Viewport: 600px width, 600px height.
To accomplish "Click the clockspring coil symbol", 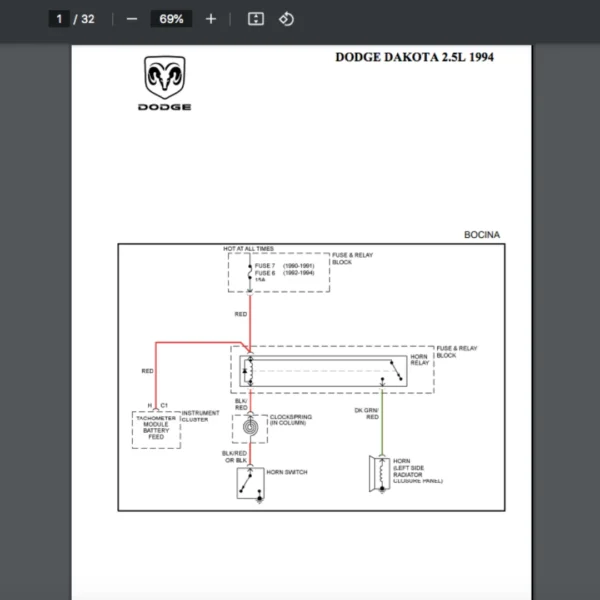I will coord(250,427).
